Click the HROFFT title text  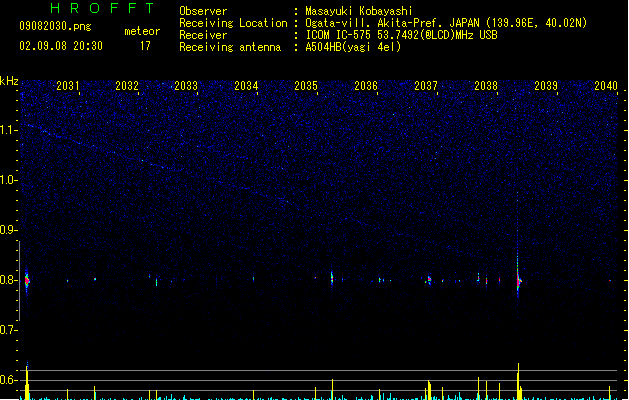click(103, 8)
